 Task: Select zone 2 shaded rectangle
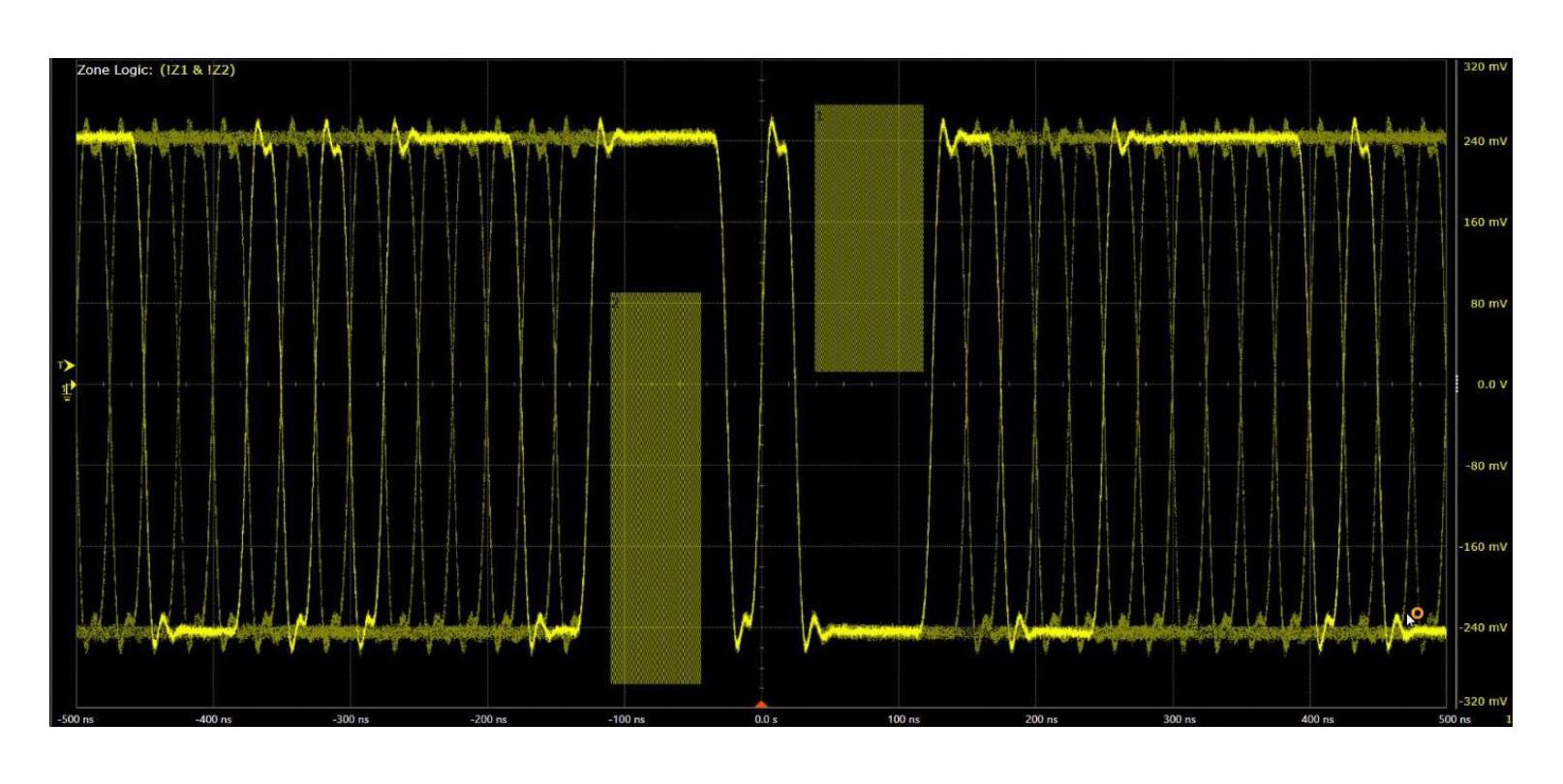tap(656, 488)
